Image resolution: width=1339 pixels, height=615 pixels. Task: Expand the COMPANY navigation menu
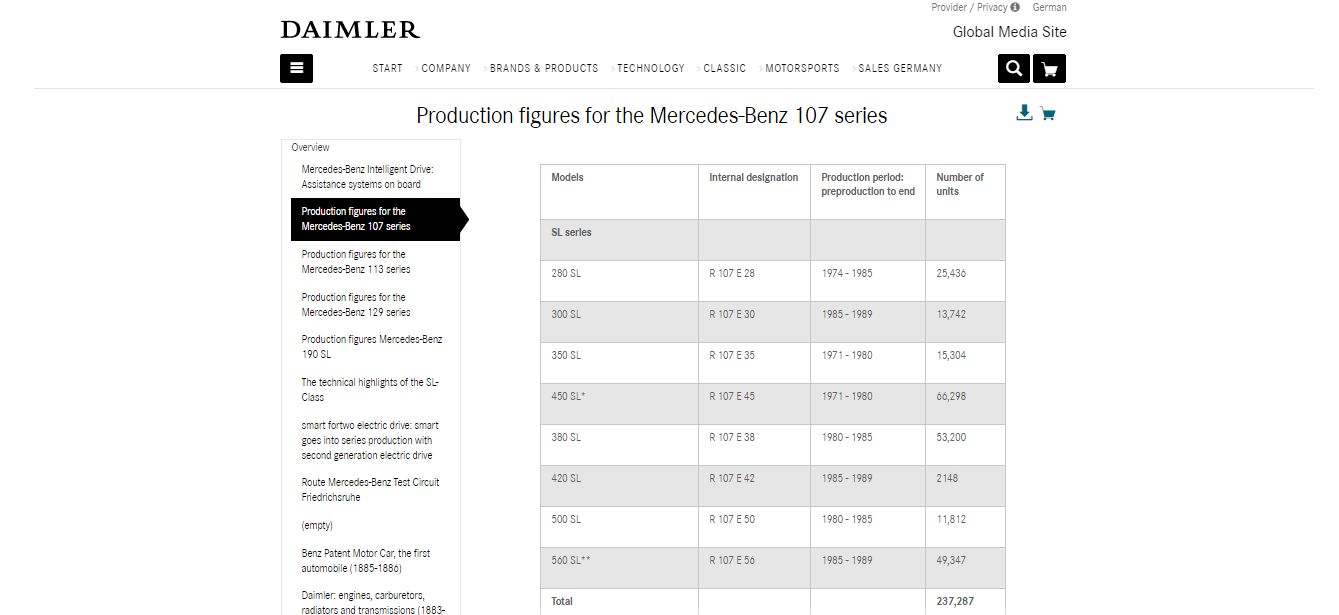[x=446, y=68]
